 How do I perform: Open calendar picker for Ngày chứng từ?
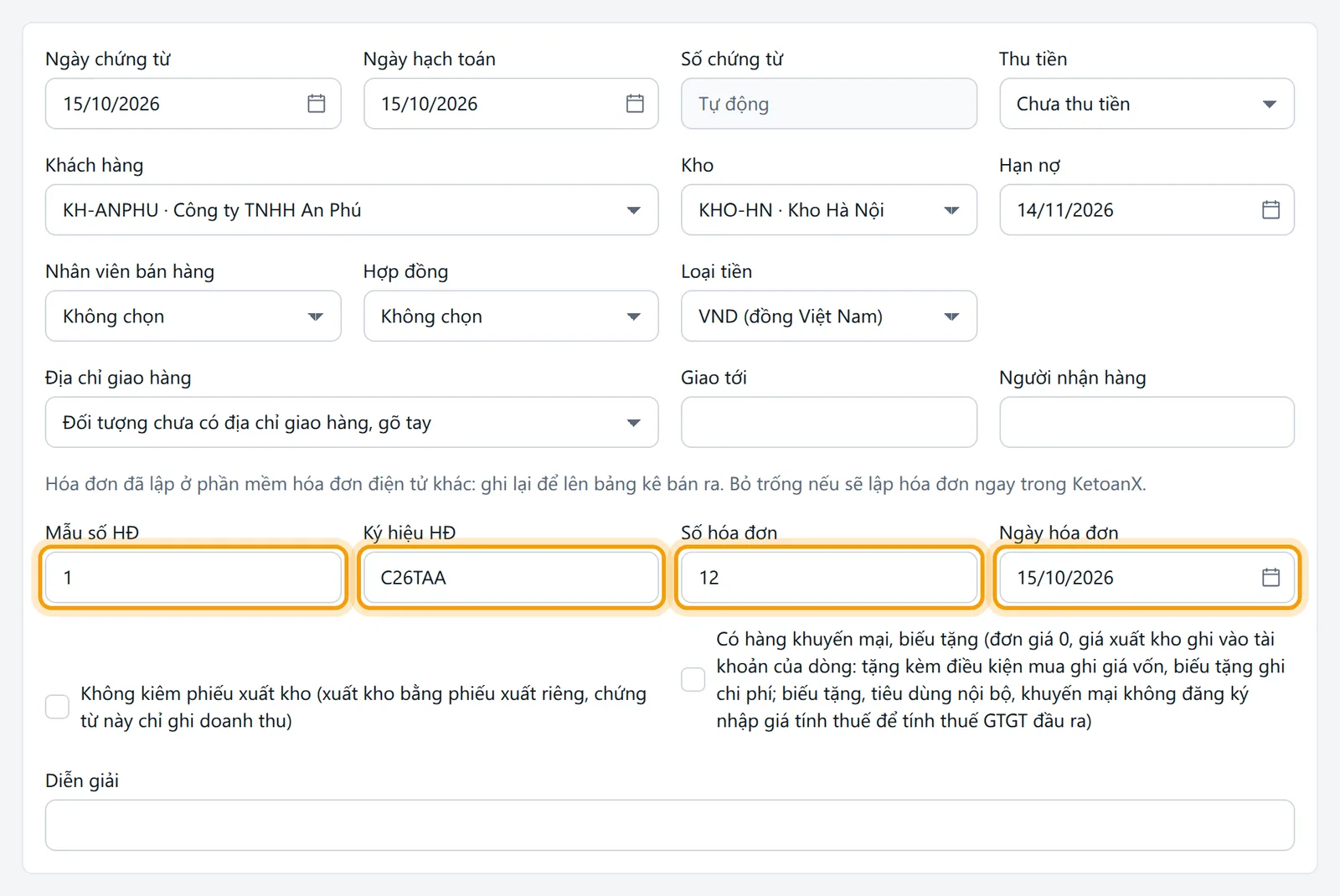point(316,104)
